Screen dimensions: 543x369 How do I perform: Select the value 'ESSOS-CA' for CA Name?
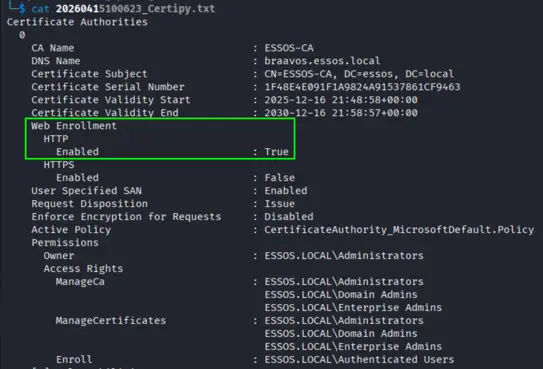pyautogui.click(x=289, y=48)
